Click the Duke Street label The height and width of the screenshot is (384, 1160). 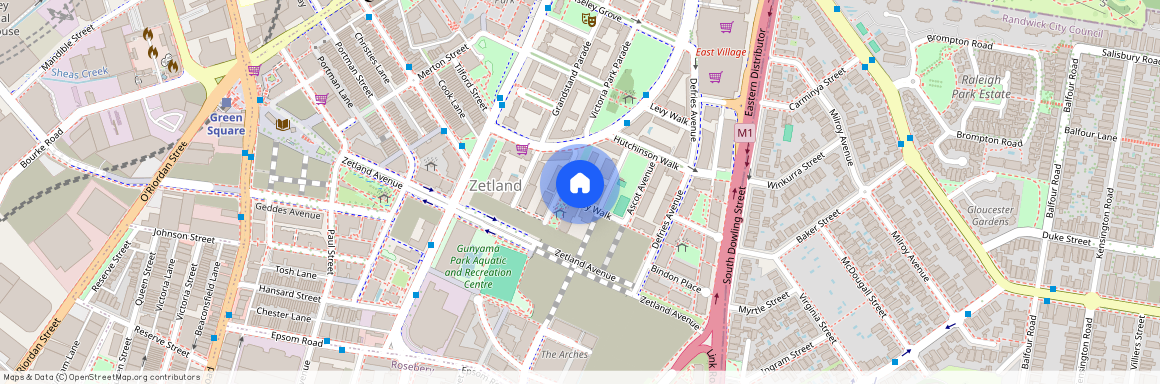click(x=1067, y=238)
